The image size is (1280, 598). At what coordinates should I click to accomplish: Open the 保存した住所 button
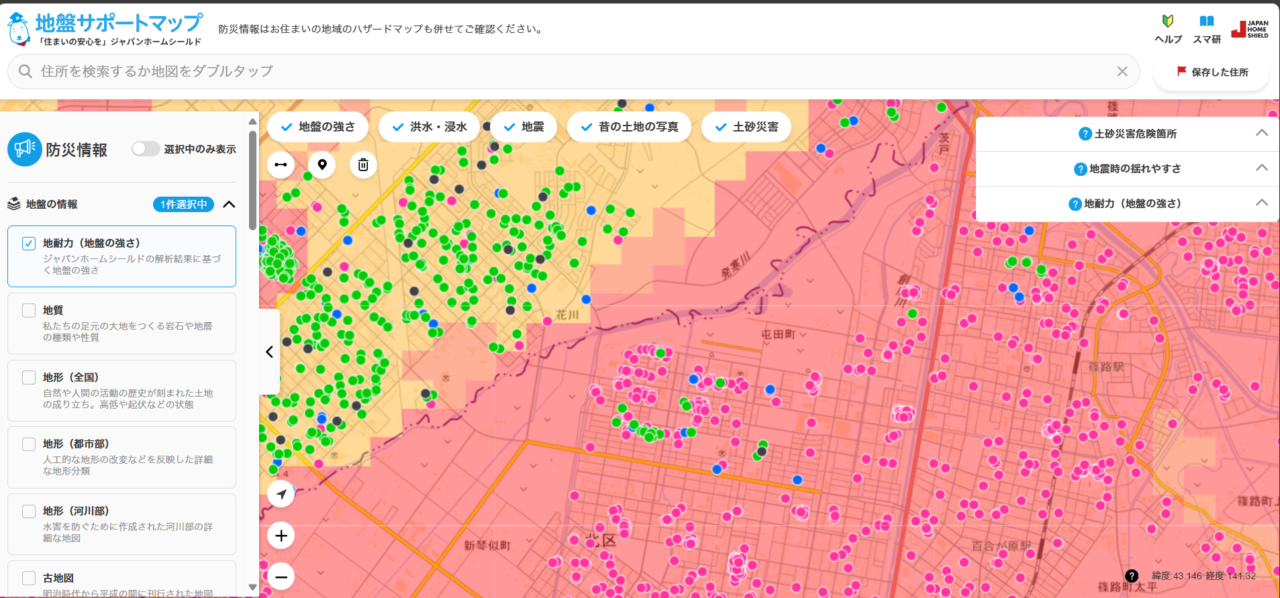[x=1211, y=72]
